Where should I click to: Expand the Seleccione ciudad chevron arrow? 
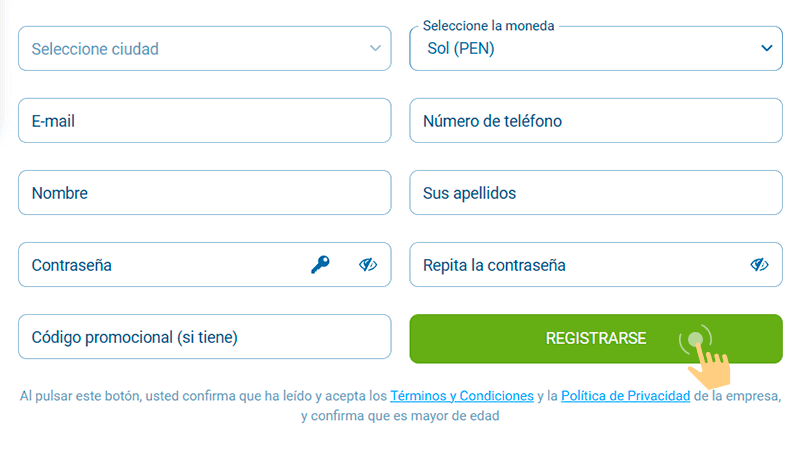point(375,48)
